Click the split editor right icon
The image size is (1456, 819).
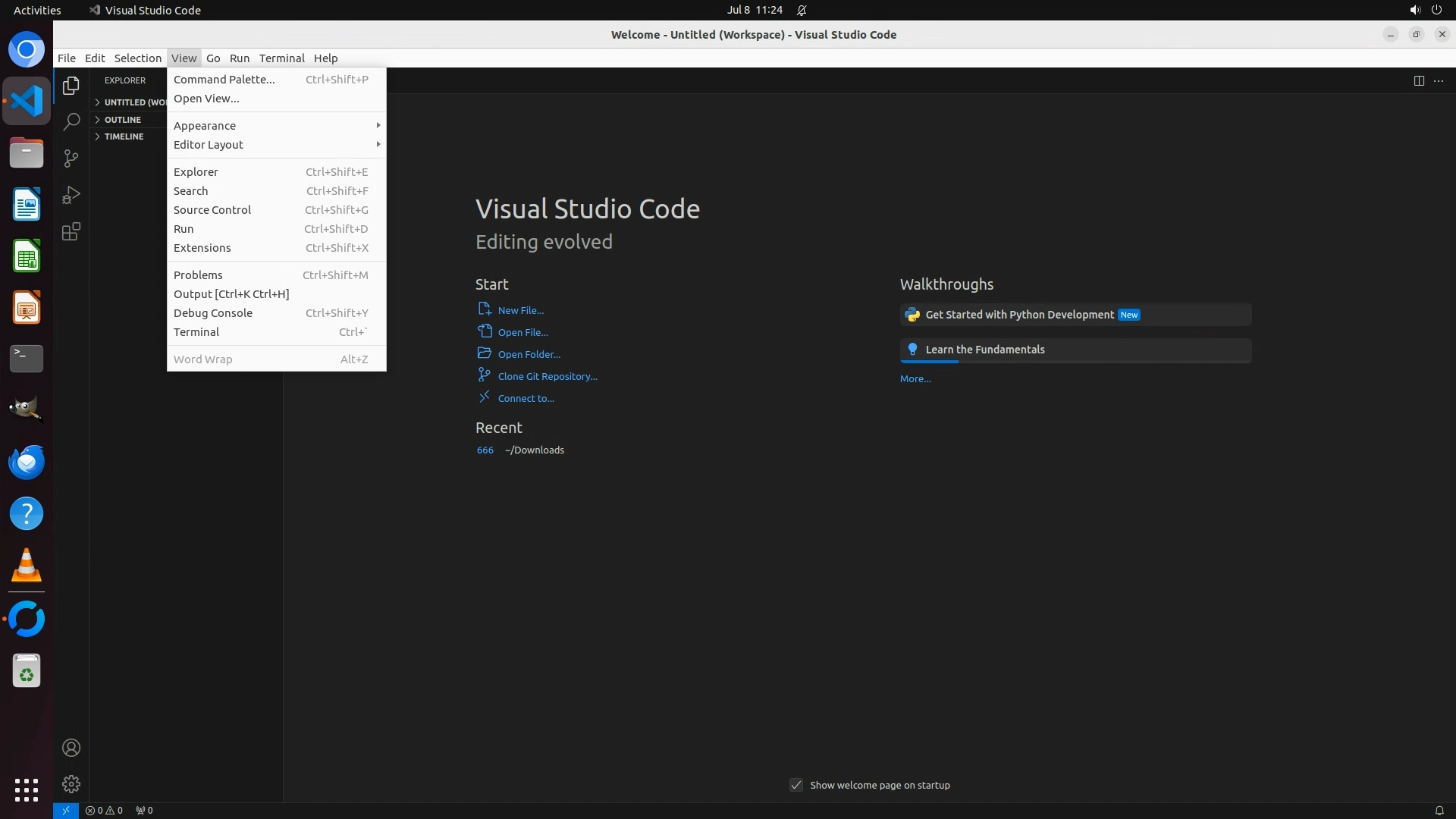[1419, 80]
